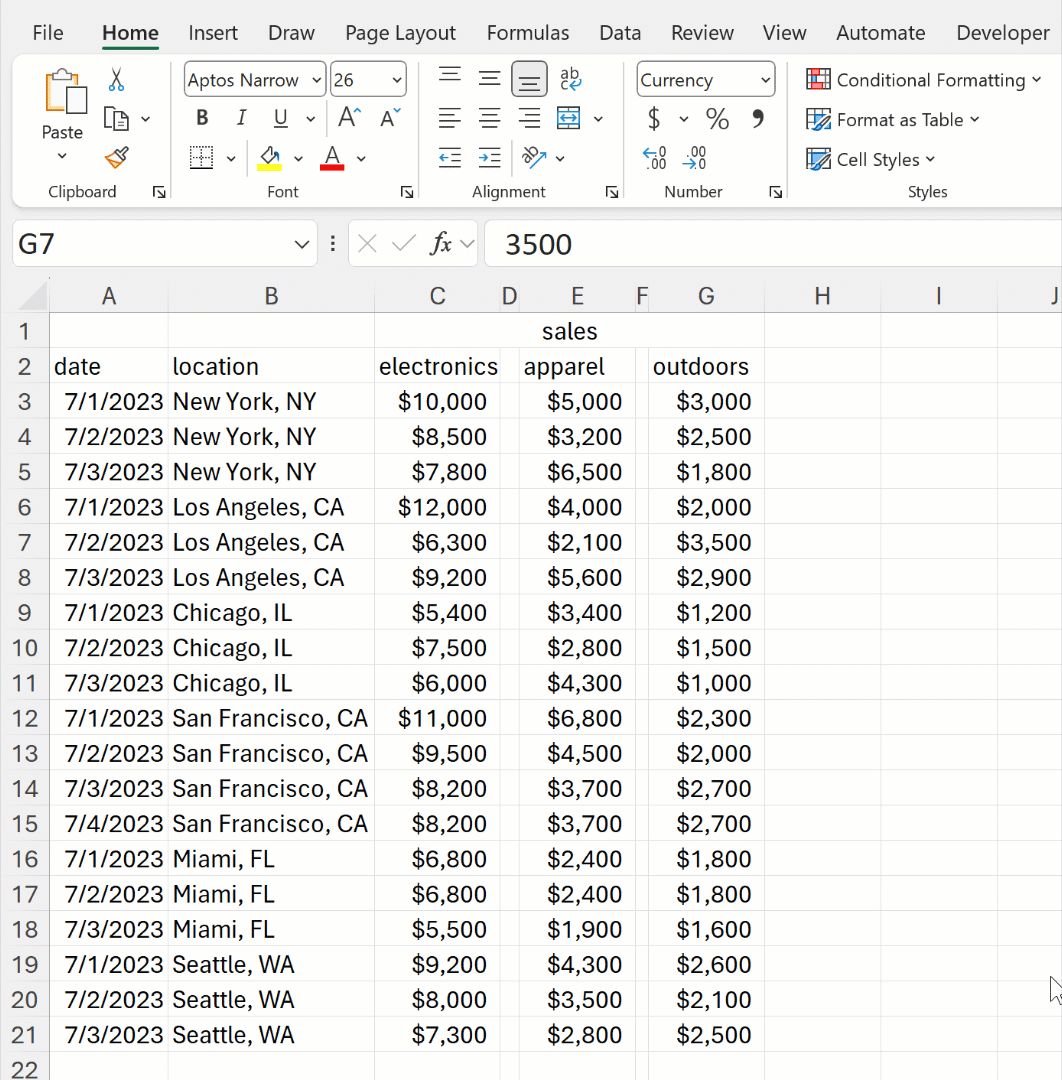Viewport: 1062px width, 1080px height.
Task: Expand the Name Box dropdown arrow
Action: coord(302,245)
